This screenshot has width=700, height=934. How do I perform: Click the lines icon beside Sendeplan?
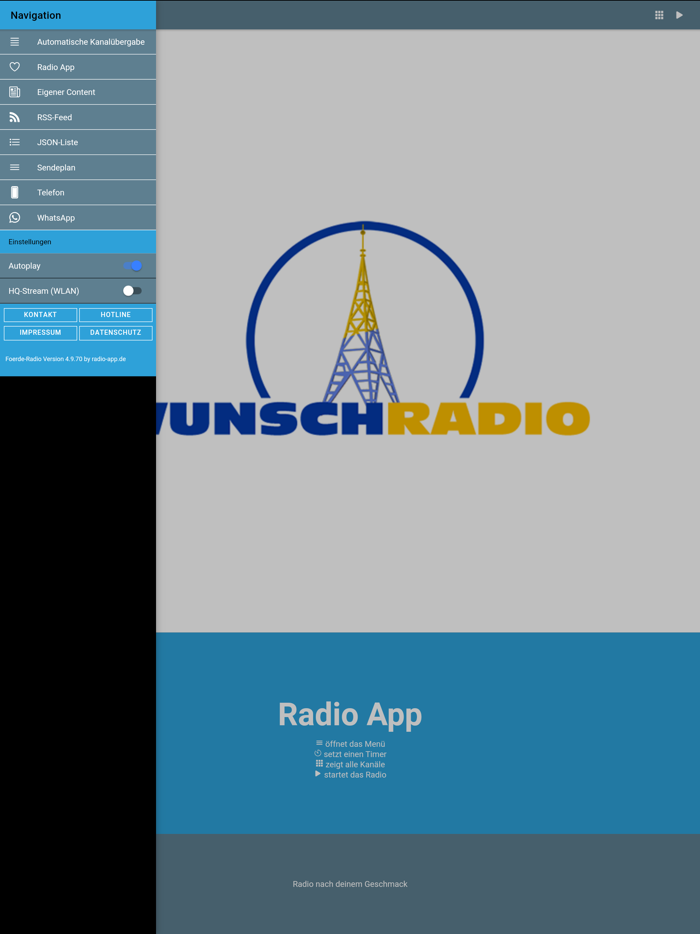click(15, 167)
